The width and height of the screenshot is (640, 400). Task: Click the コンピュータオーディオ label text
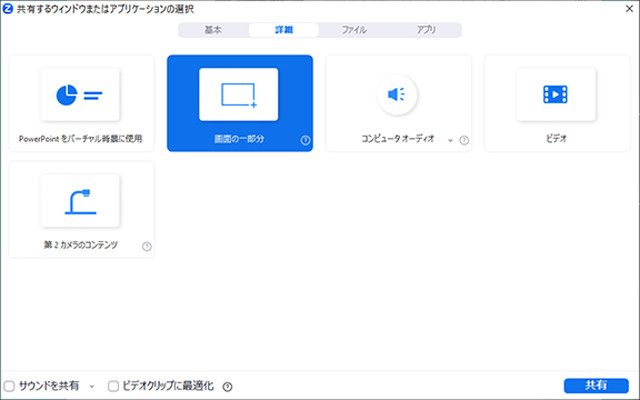[398, 139]
